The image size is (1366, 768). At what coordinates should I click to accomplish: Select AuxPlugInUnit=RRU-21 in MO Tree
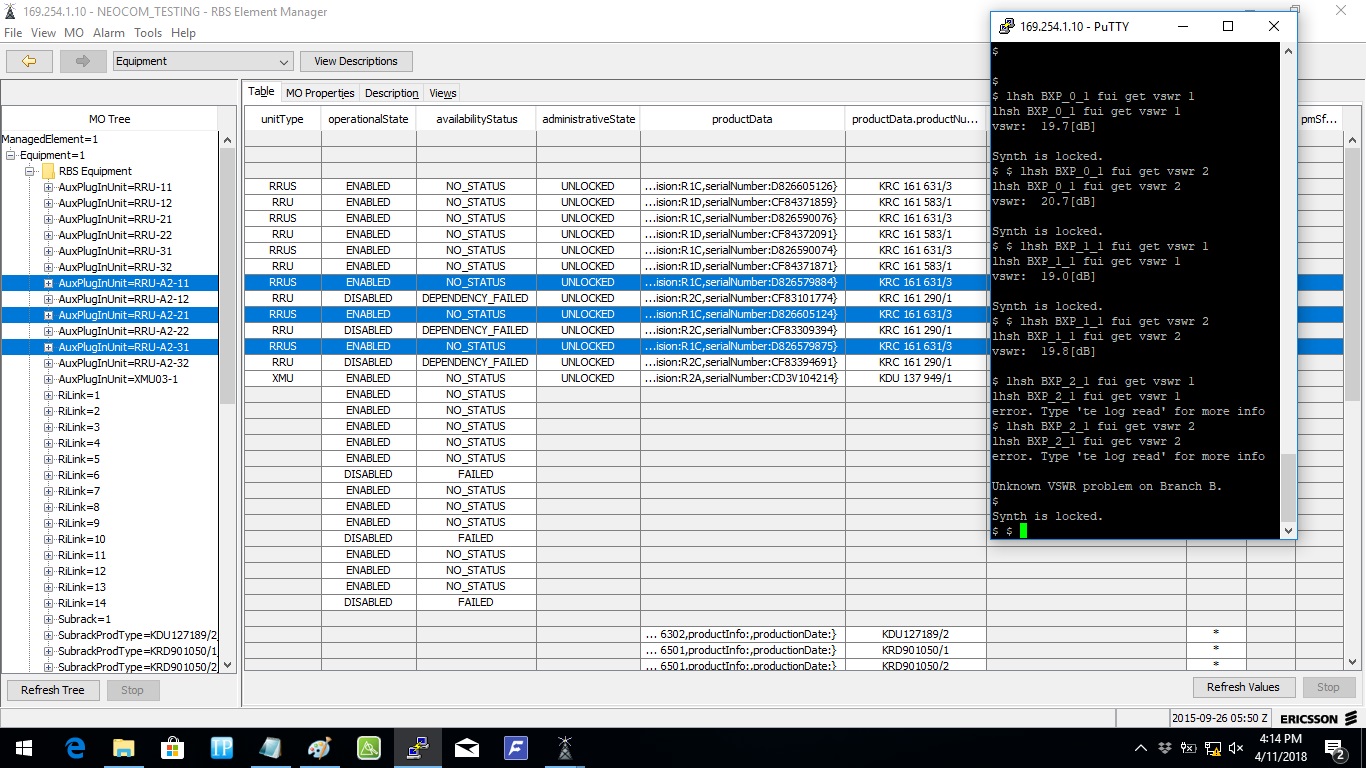click(115, 219)
